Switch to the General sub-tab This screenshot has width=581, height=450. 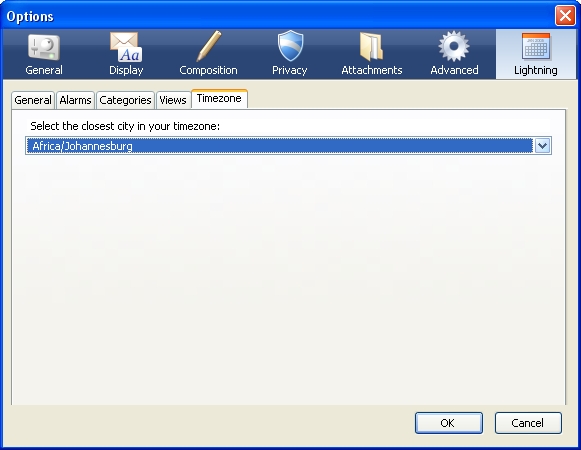pyautogui.click(x=33, y=100)
